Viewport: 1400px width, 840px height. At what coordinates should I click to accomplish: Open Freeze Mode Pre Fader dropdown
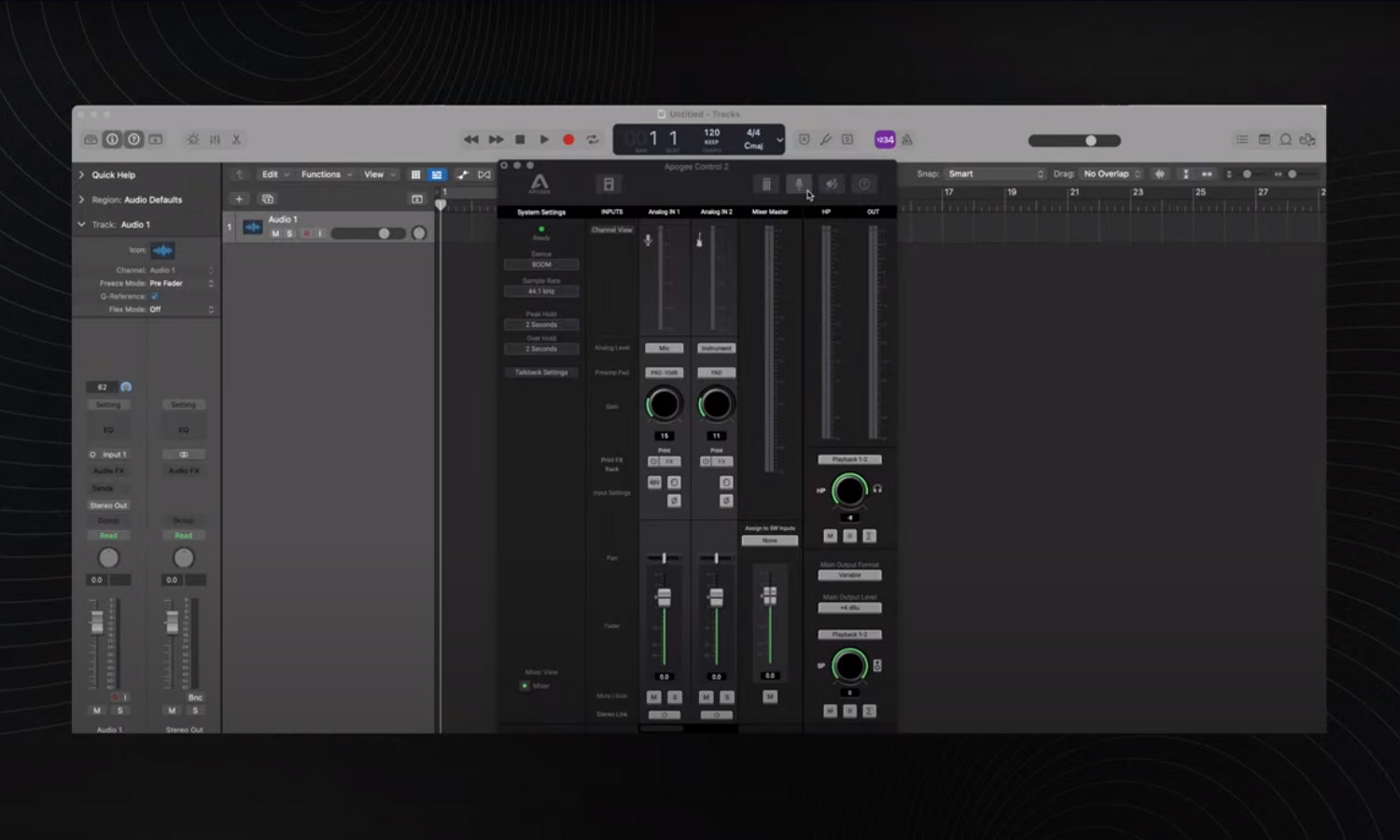tap(181, 283)
